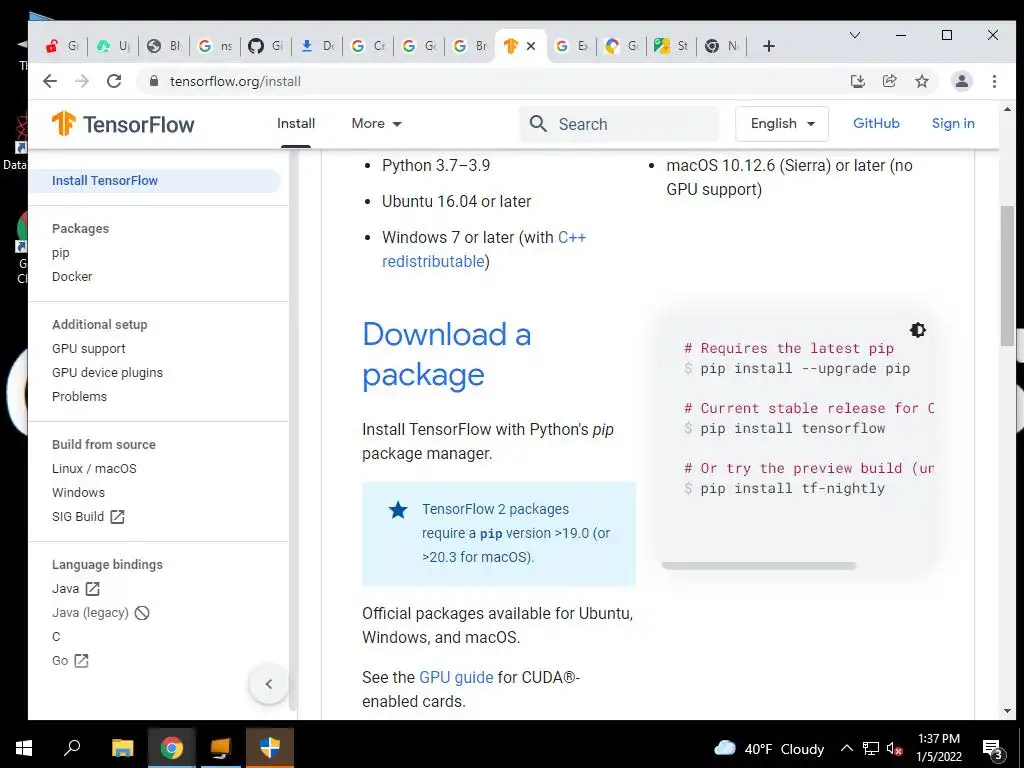Viewport: 1024px width, 768px height.
Task: Click the pip install tf-nightly command
Action: [792, 488]
